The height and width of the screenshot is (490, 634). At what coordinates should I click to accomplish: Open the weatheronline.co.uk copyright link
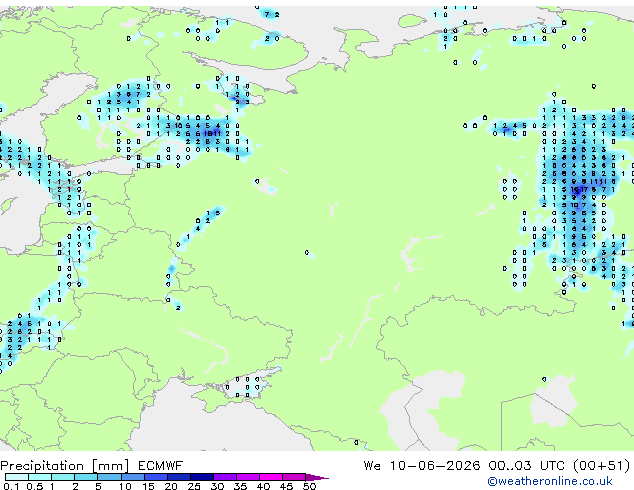pos(550,481)
